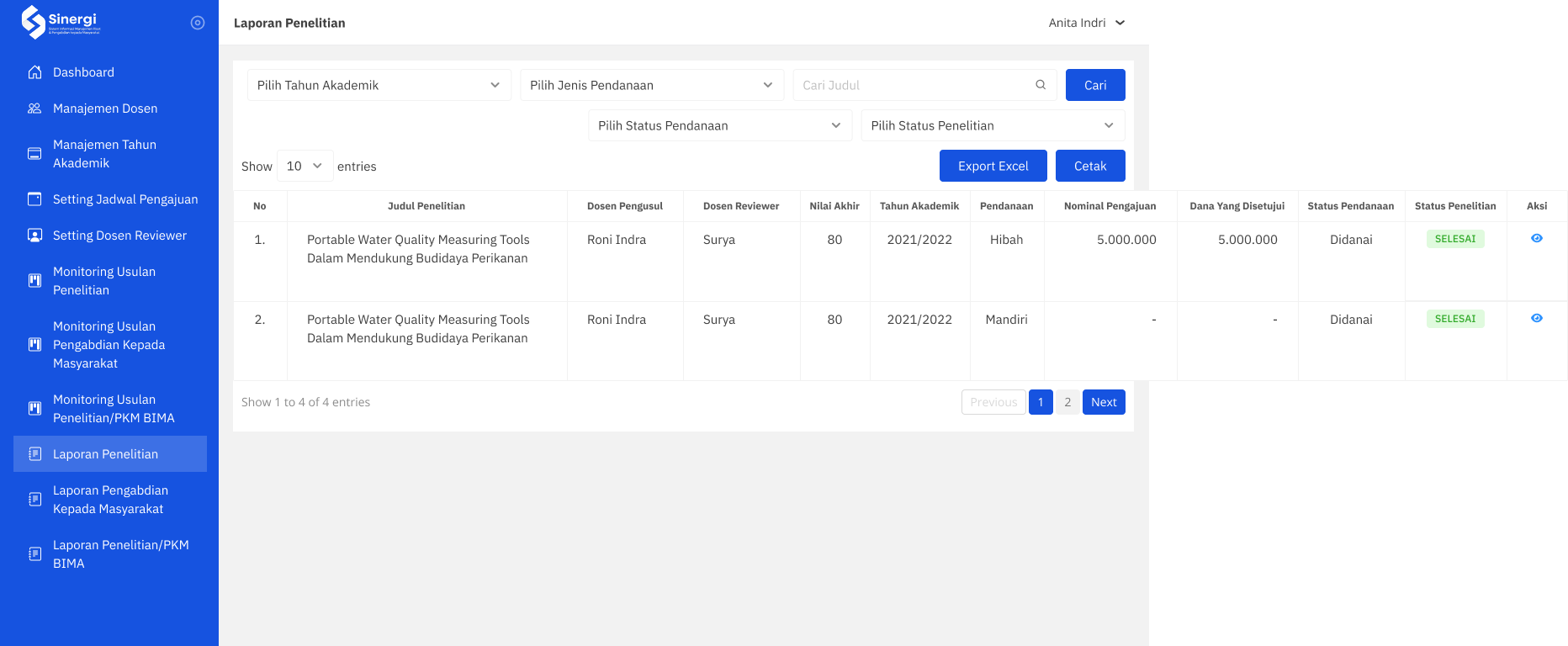Click the Export Excel button

(993, 166)
